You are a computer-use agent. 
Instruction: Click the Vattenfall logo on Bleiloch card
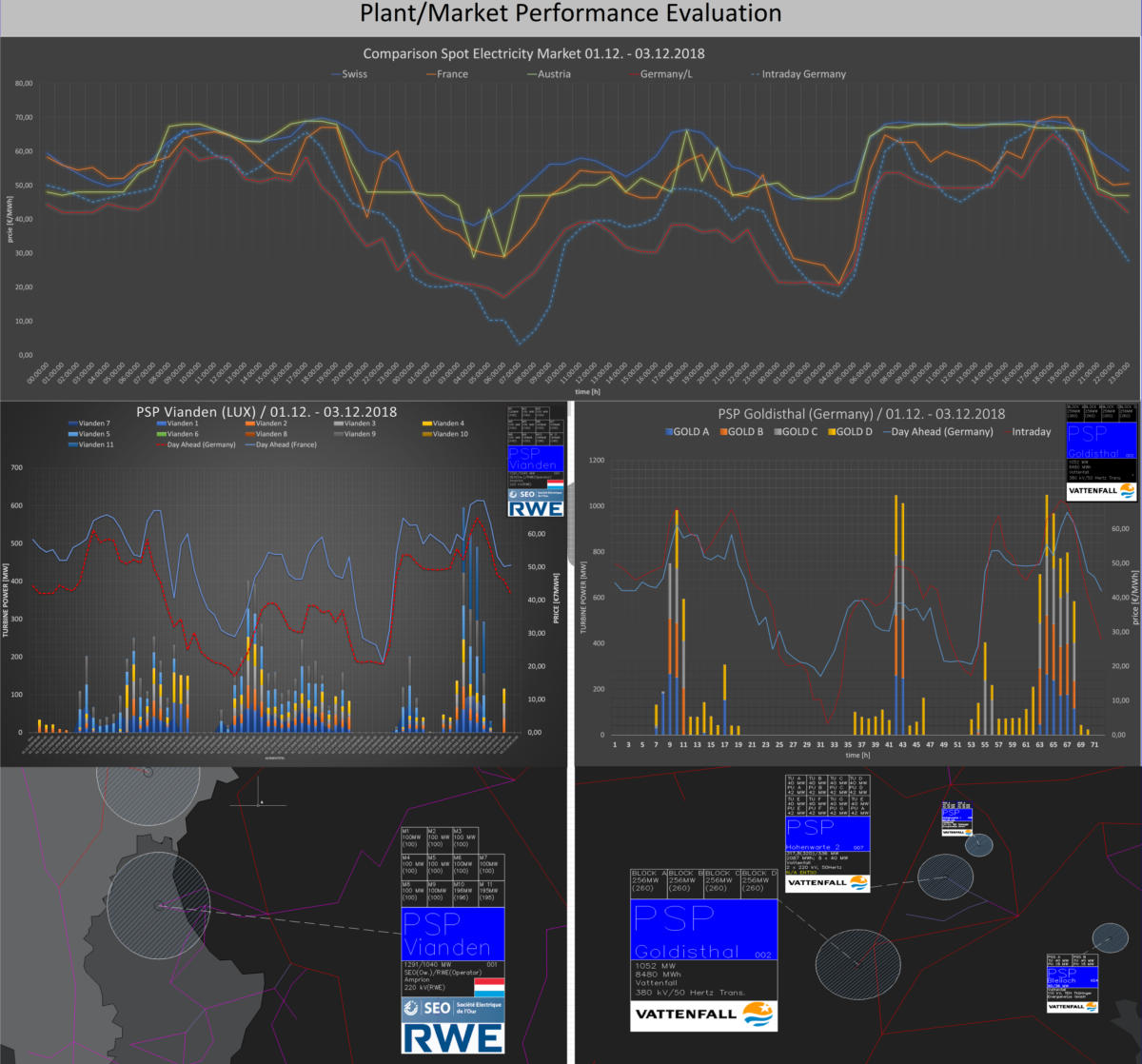1072,1006
